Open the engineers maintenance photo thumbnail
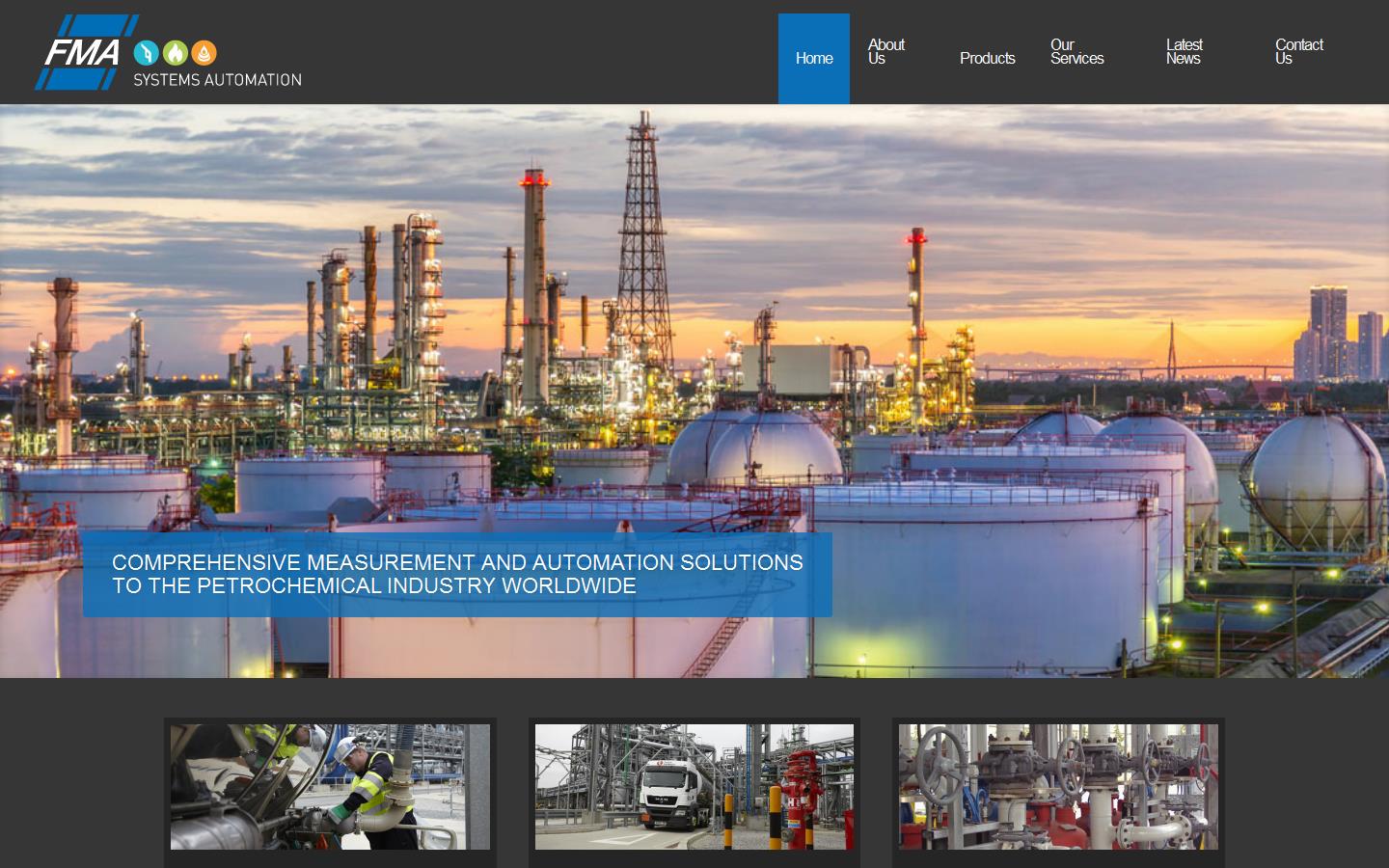This screenshot has width=1389, height=868. (330, 786)
